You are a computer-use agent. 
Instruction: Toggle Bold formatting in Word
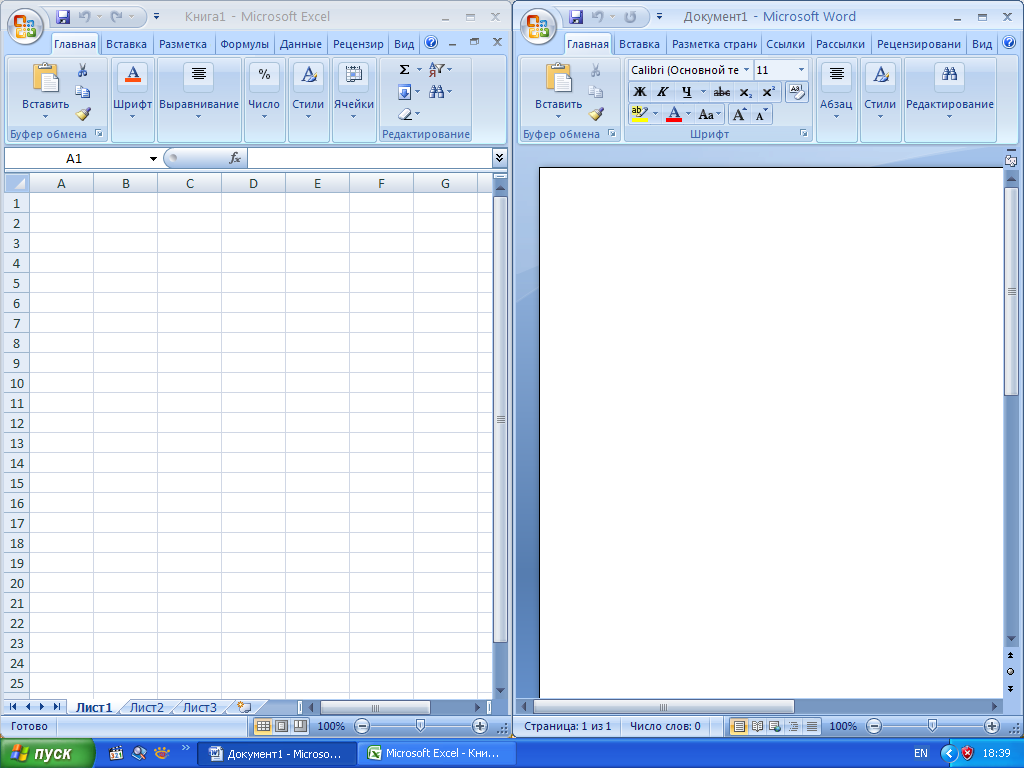click(x=640, y=92)
